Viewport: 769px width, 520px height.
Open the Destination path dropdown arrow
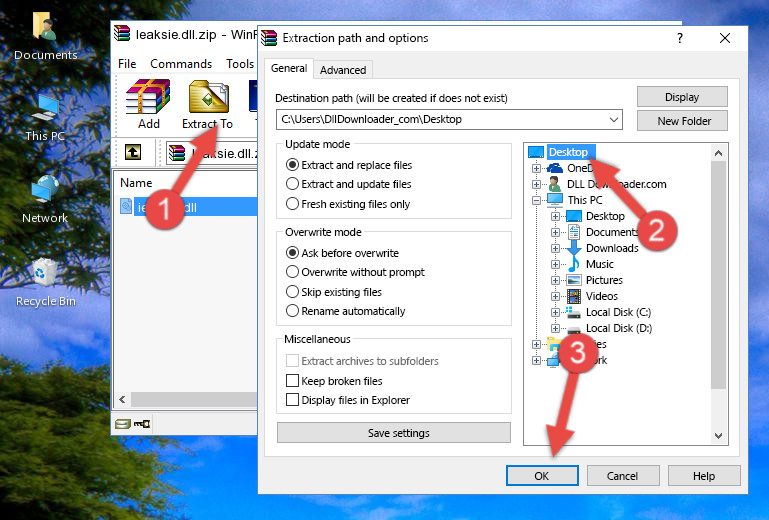614,119
